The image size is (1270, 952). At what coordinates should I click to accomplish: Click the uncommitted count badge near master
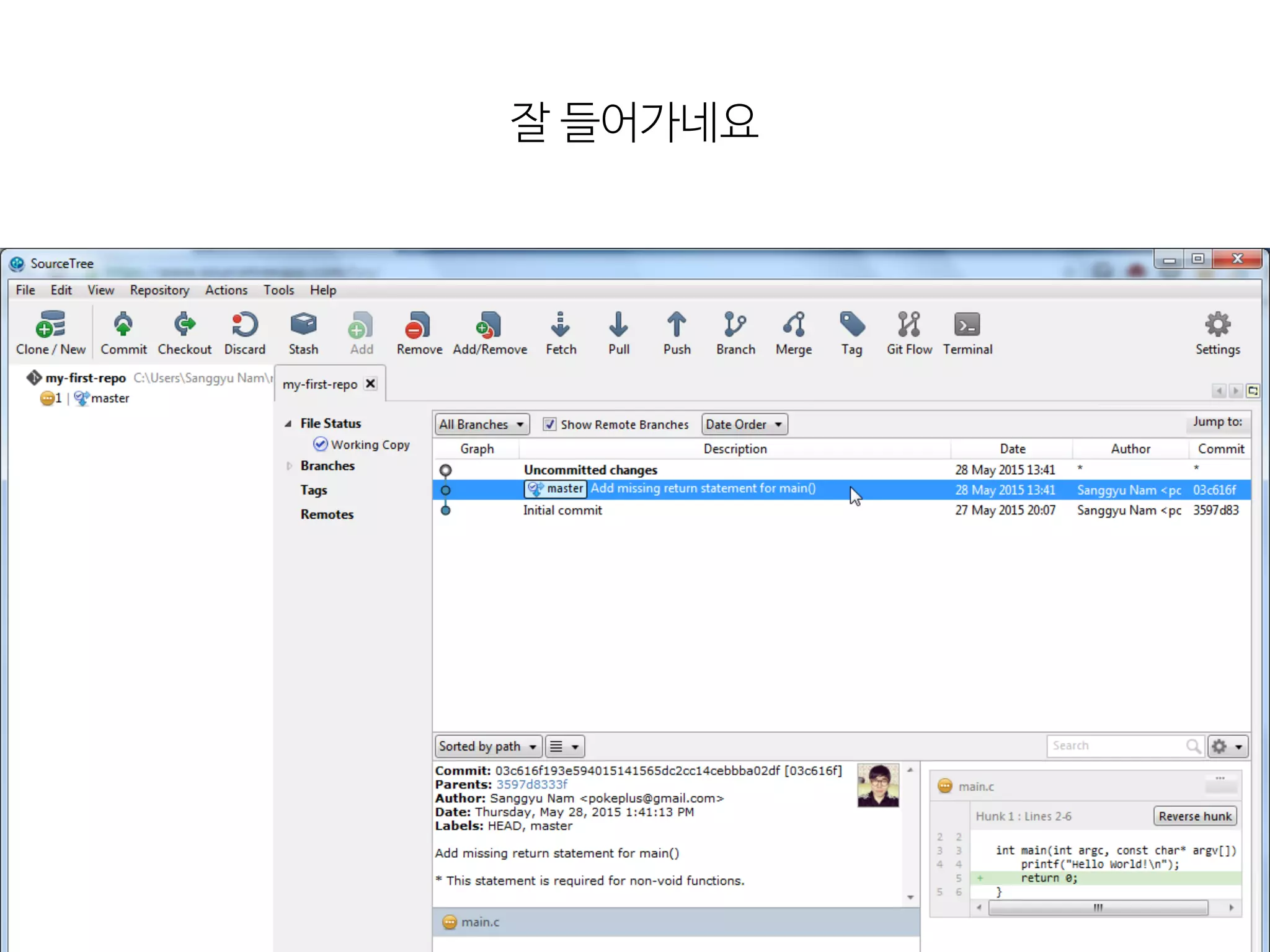pos(51,398)
